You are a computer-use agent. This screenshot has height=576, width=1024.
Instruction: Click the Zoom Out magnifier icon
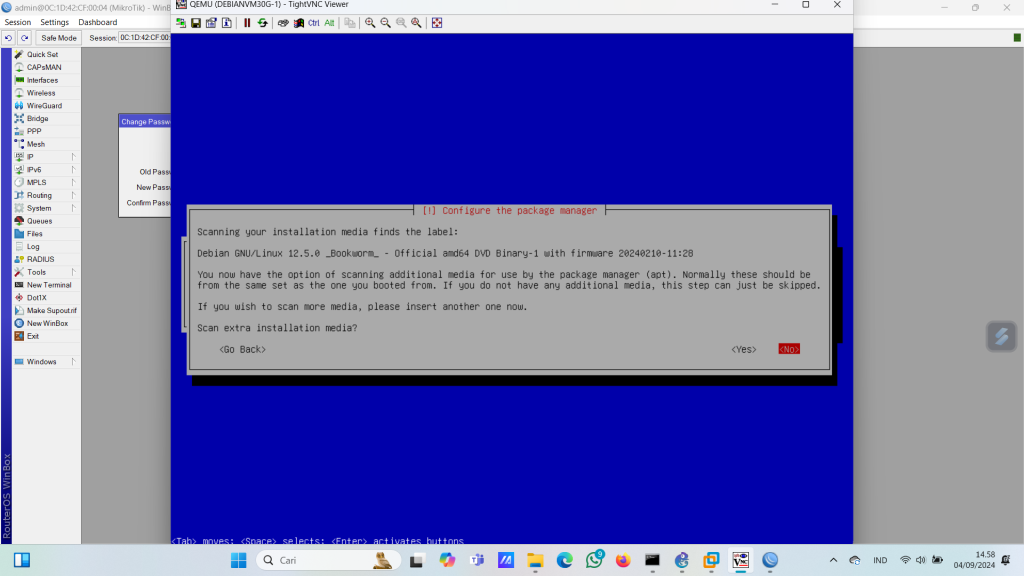pyautogui.click(x=385, y=23)
